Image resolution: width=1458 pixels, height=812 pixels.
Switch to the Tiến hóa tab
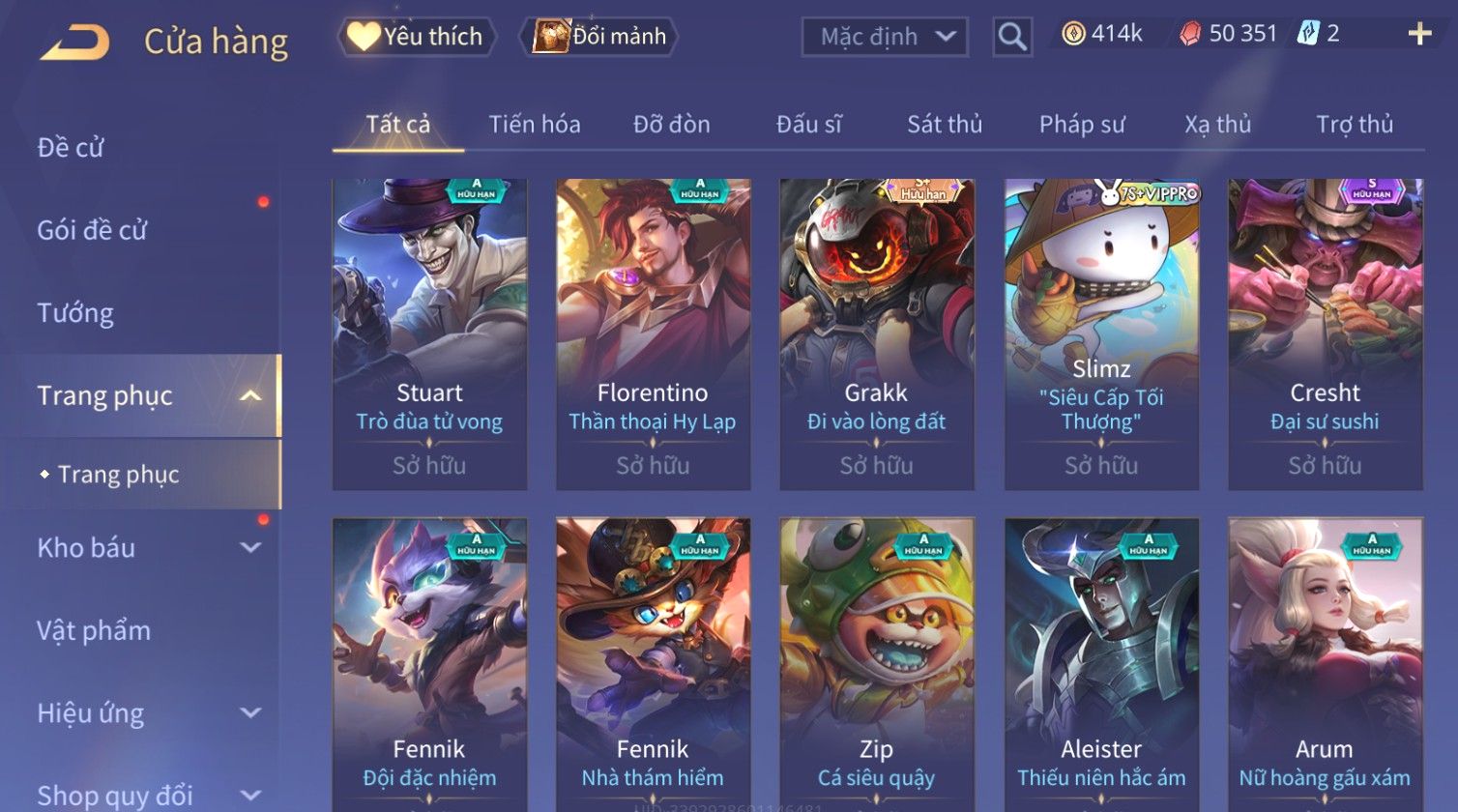click(535, 125)
